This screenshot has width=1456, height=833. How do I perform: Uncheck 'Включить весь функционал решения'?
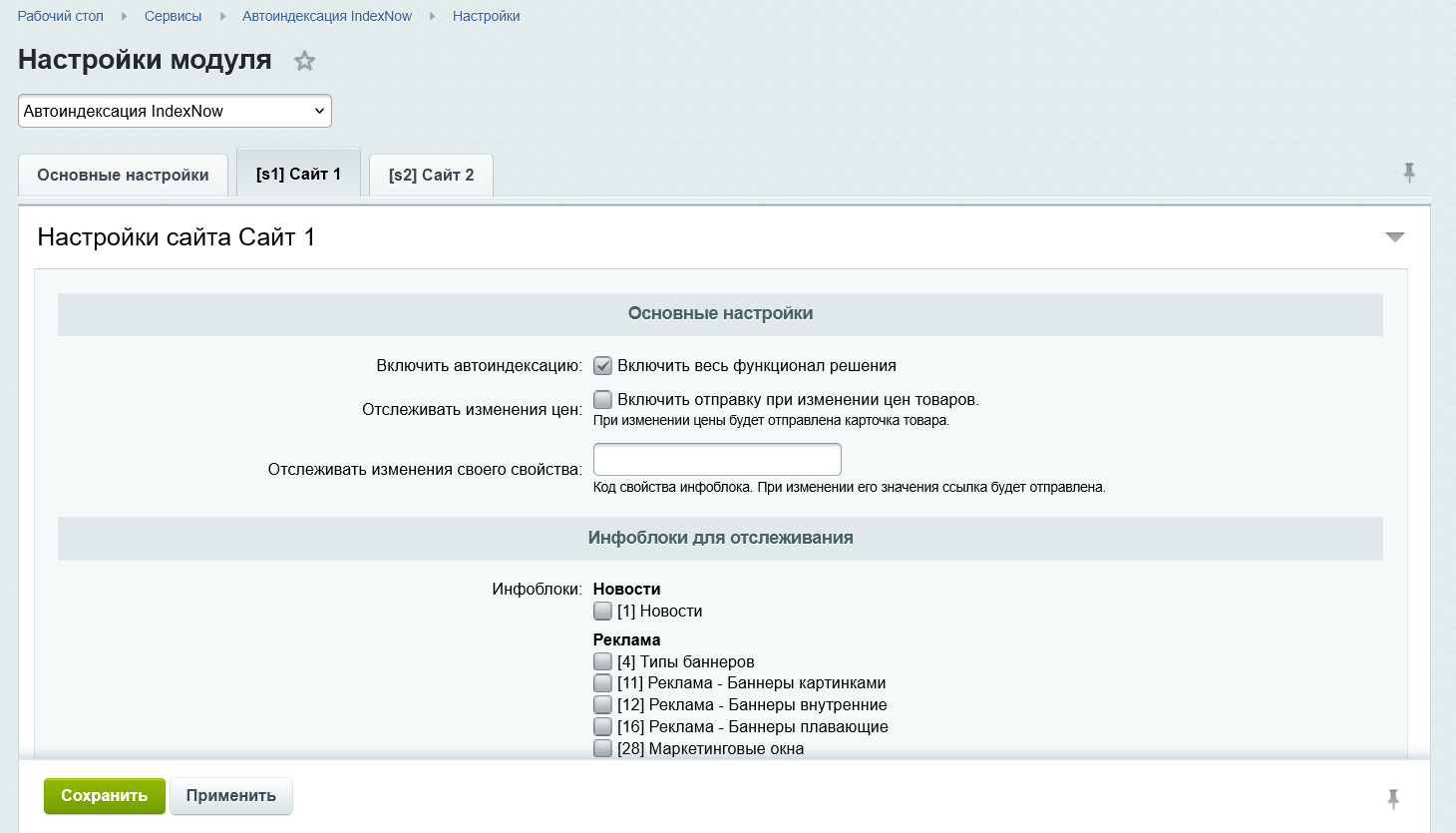pos(602,365)
